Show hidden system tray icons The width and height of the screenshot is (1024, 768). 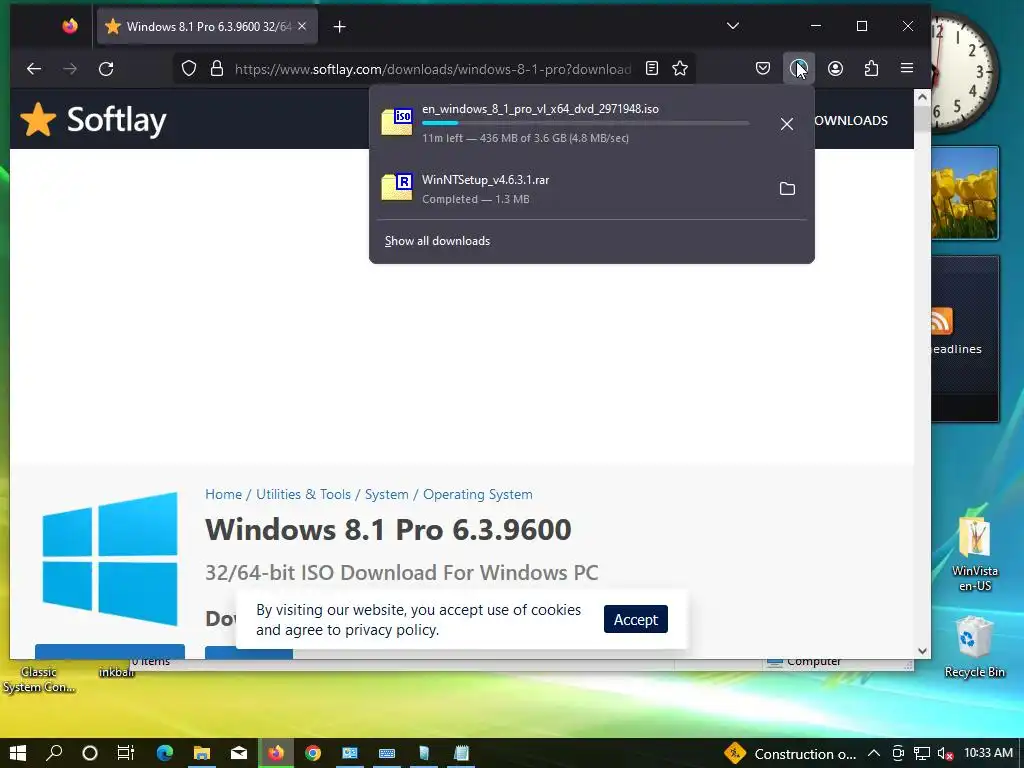pyautogui.click(x=874, y=753)
